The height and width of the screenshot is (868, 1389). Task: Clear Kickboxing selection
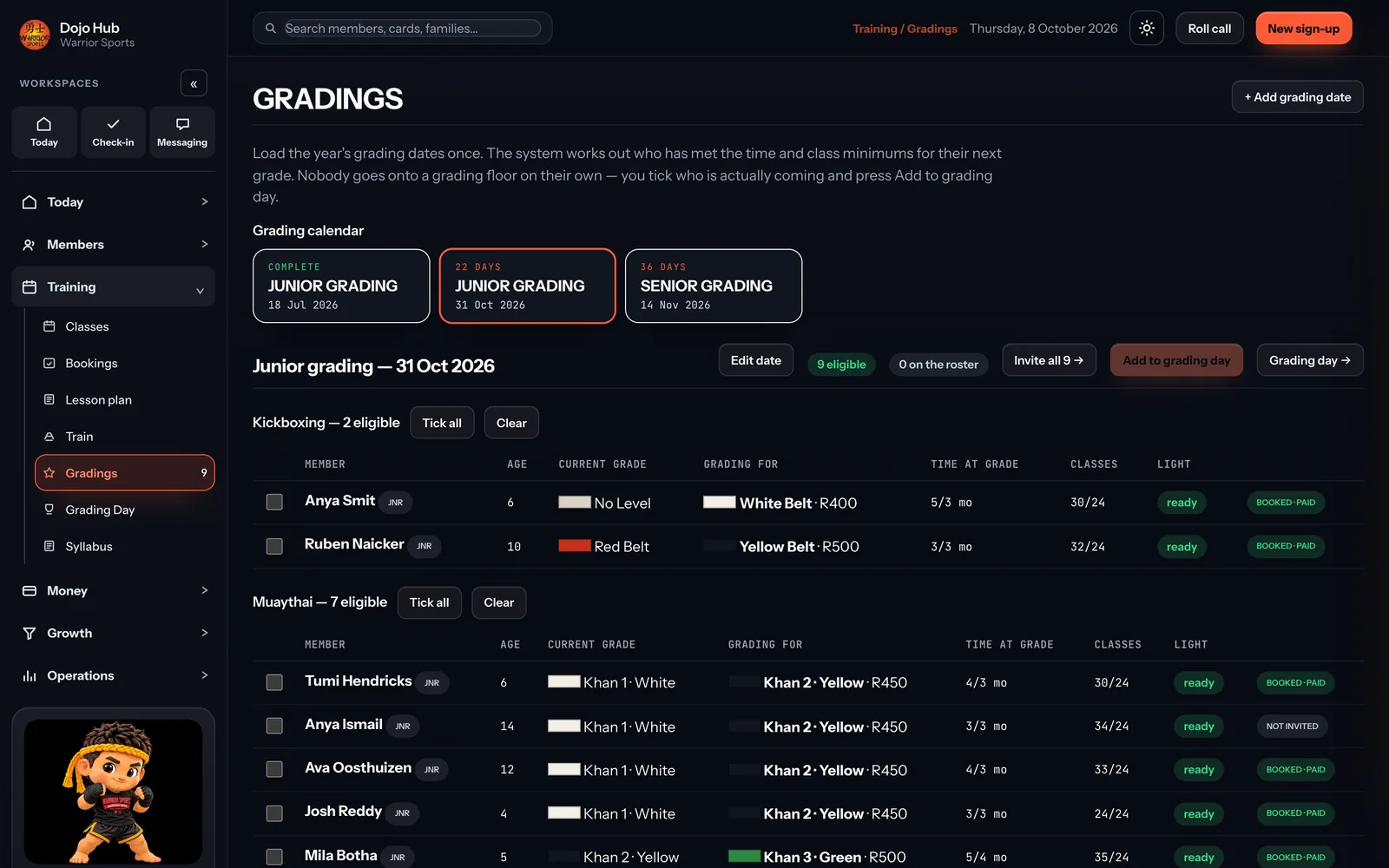[x=511, y=423]
